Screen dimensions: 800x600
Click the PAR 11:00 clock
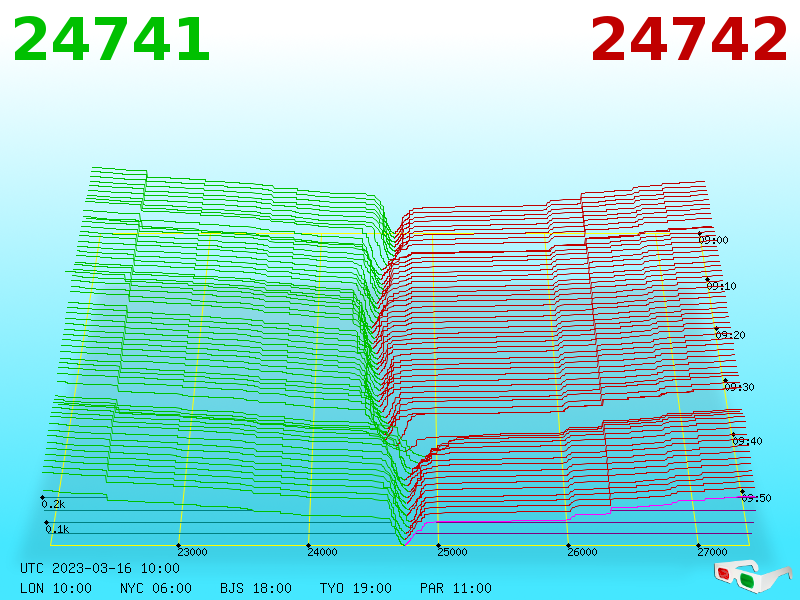click(x=456, y=588)
